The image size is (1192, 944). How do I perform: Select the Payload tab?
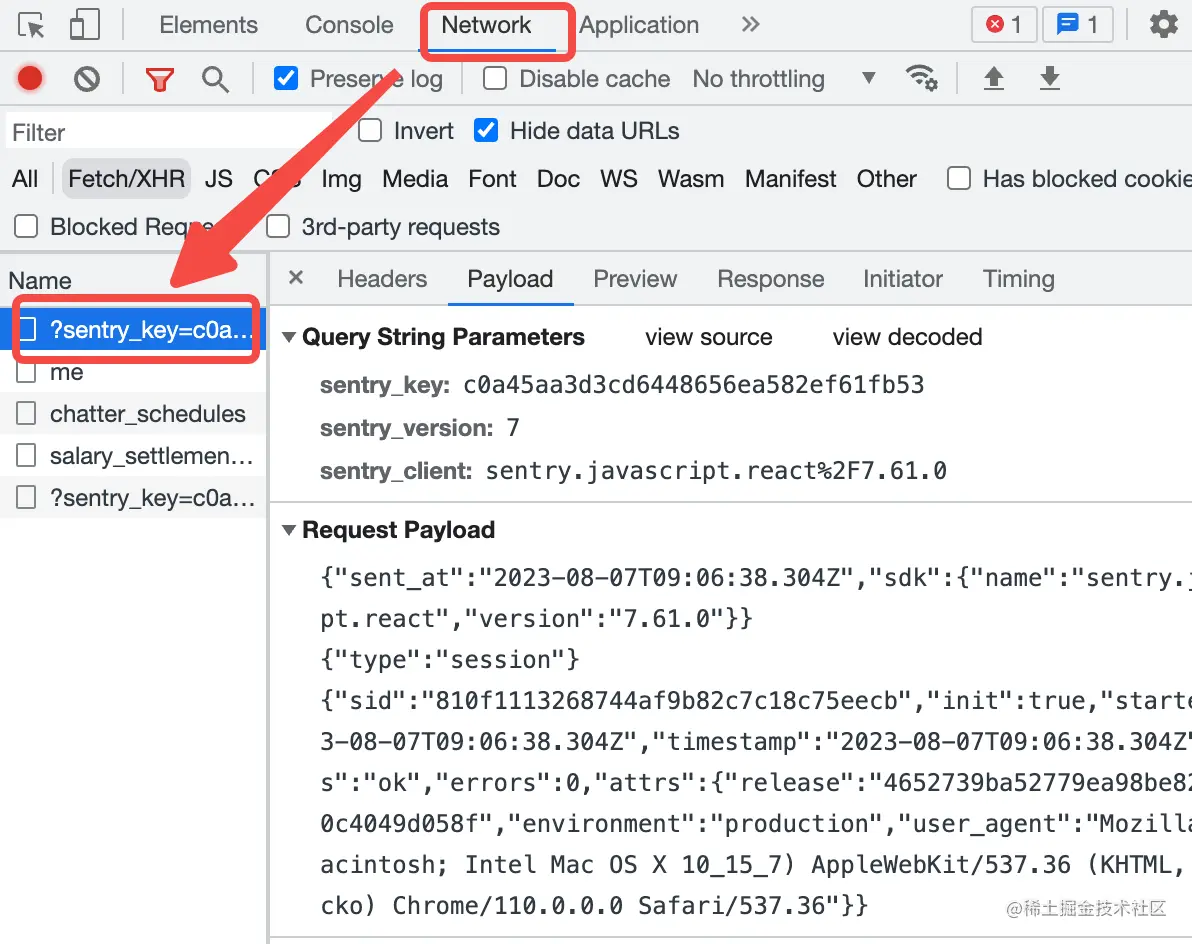click(x=510, y=279)
